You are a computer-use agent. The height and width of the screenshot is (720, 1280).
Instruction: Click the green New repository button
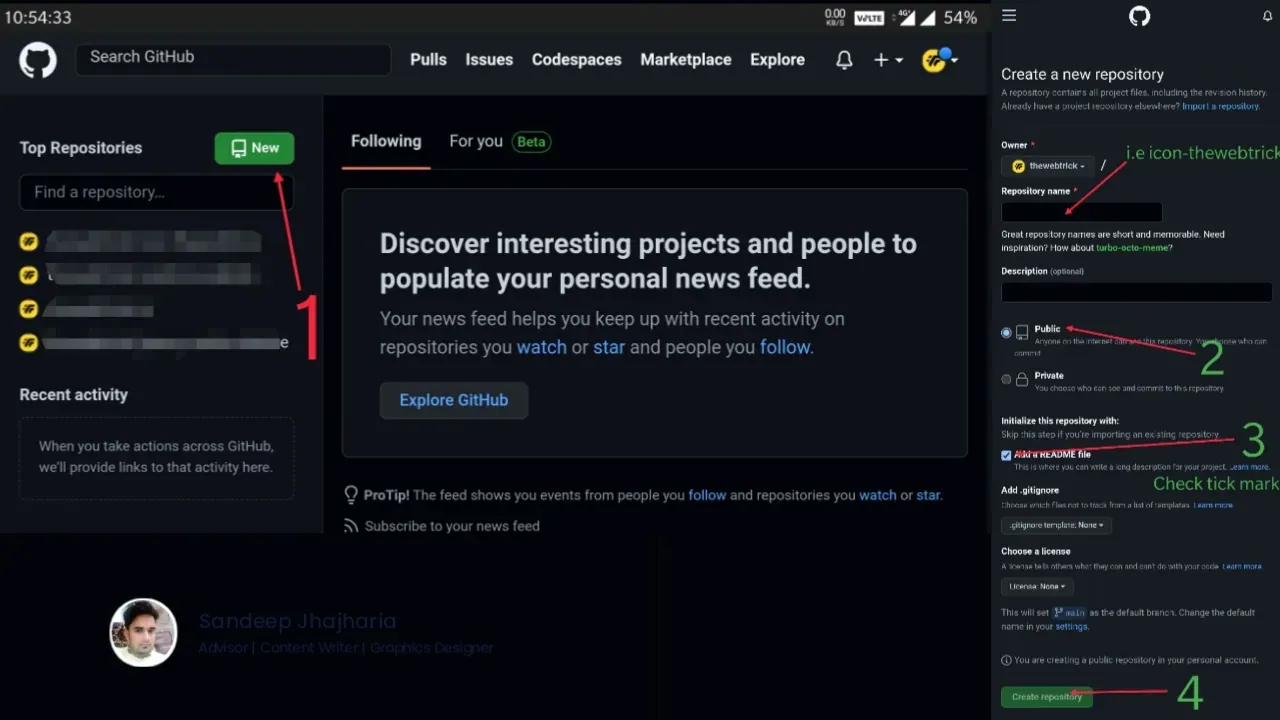pyautogui.click(x=254, y=148)
